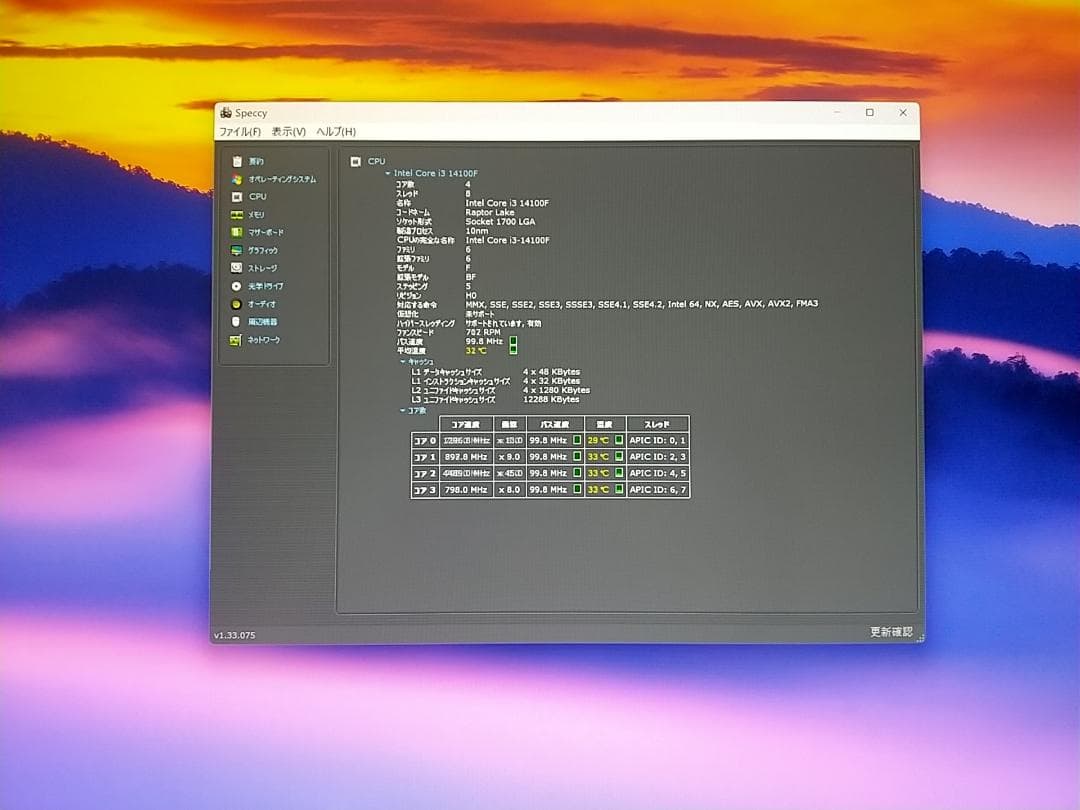1080x810 pixels.
Task: Collapse the Intel Core i3 14100F tree
Action: pos(388,173)
